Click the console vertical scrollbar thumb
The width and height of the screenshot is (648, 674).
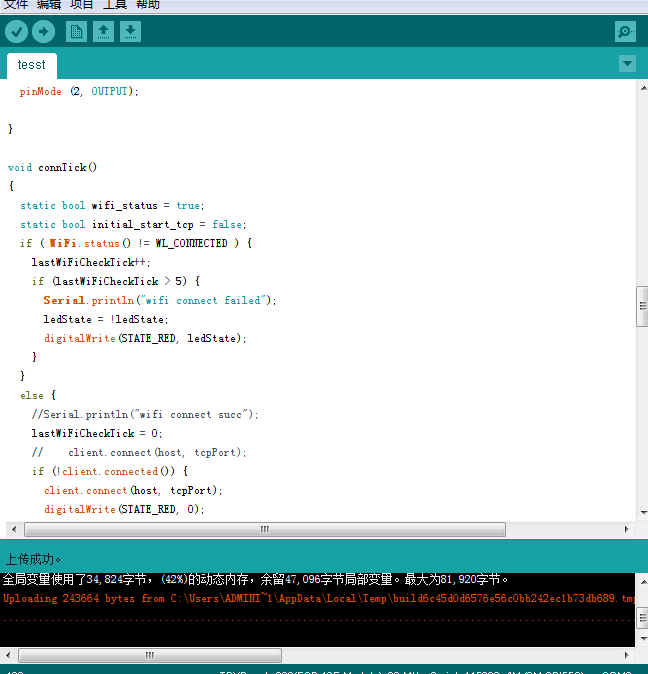(x=642, y=618)
